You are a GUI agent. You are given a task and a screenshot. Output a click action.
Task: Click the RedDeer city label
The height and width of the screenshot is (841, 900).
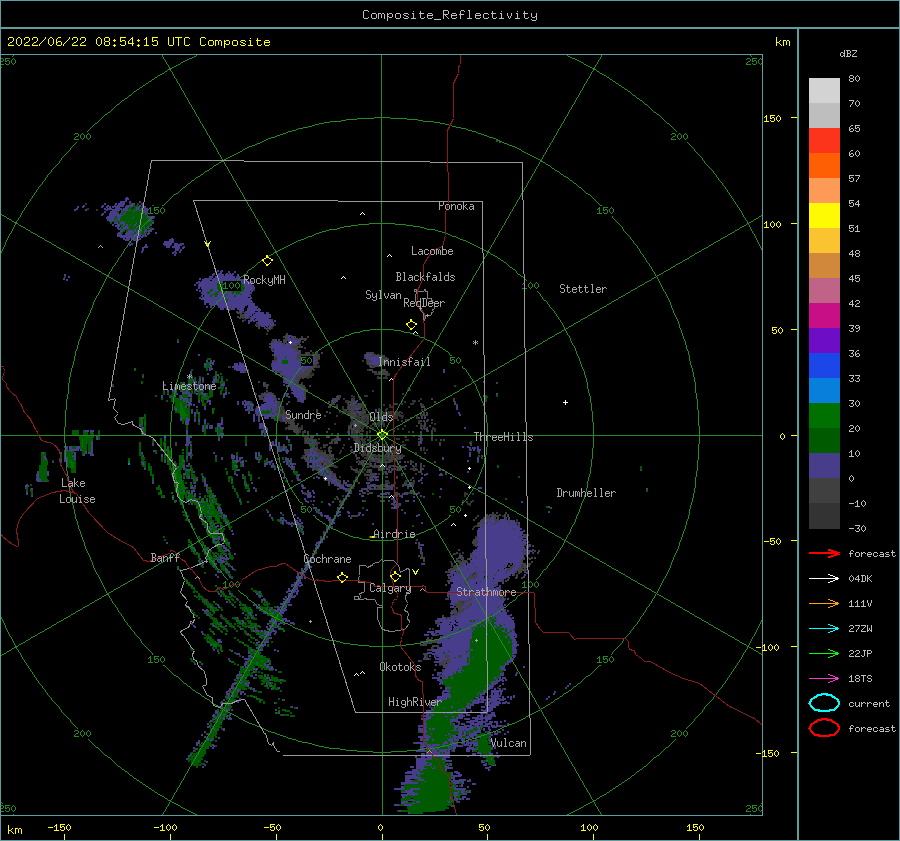tap(424, 303)
